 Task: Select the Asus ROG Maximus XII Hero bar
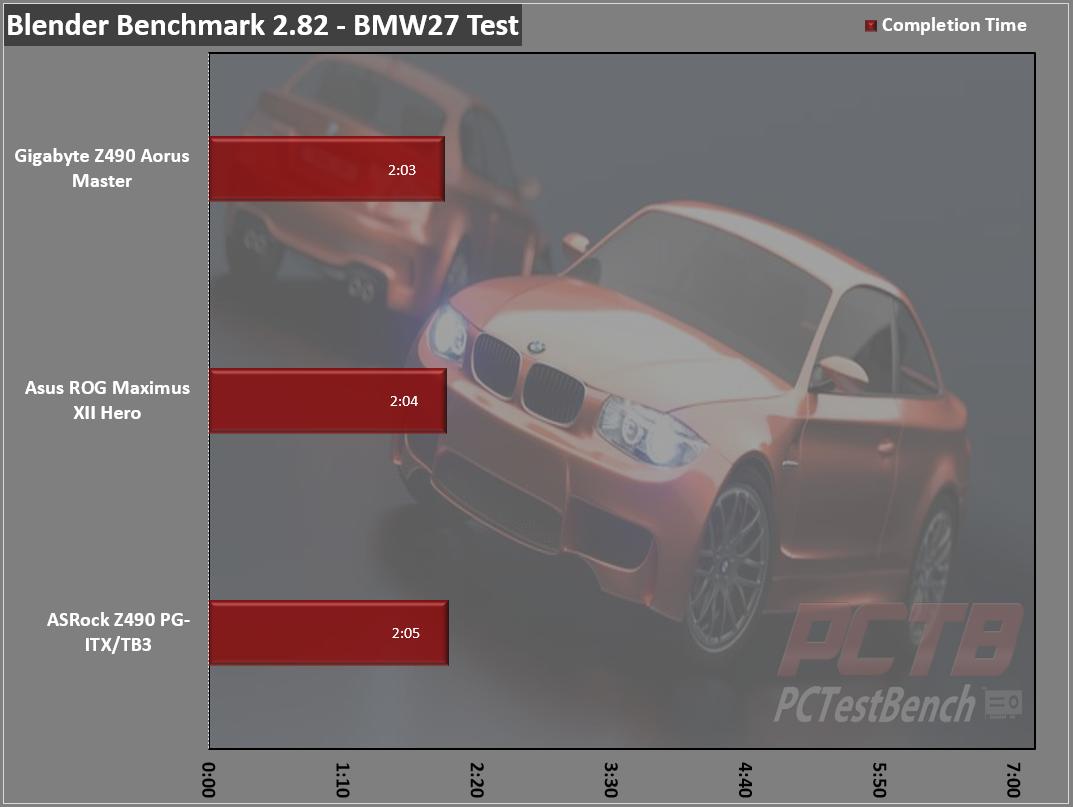point(328,400)
